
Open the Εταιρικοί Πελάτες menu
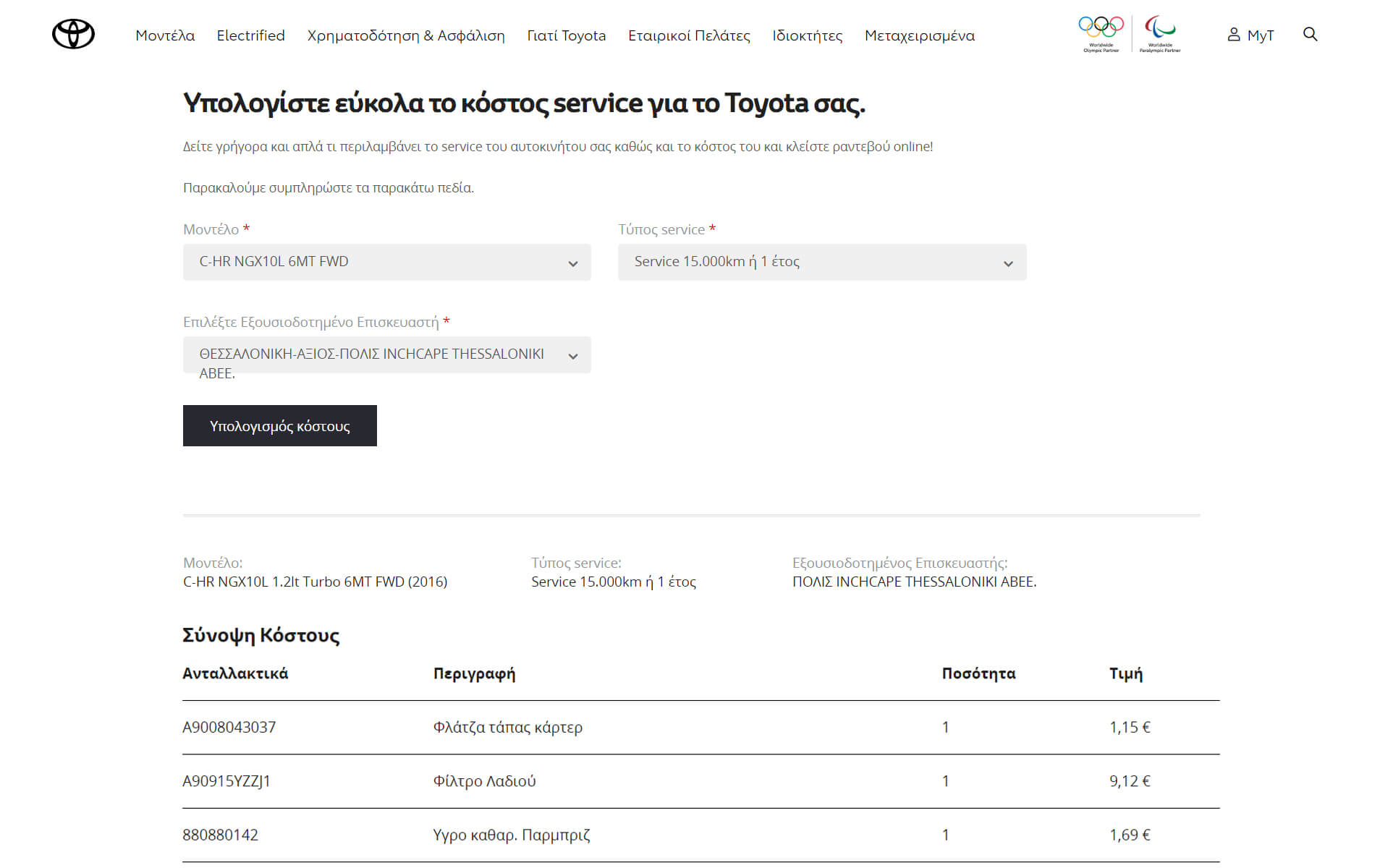(x=689, y=35)
